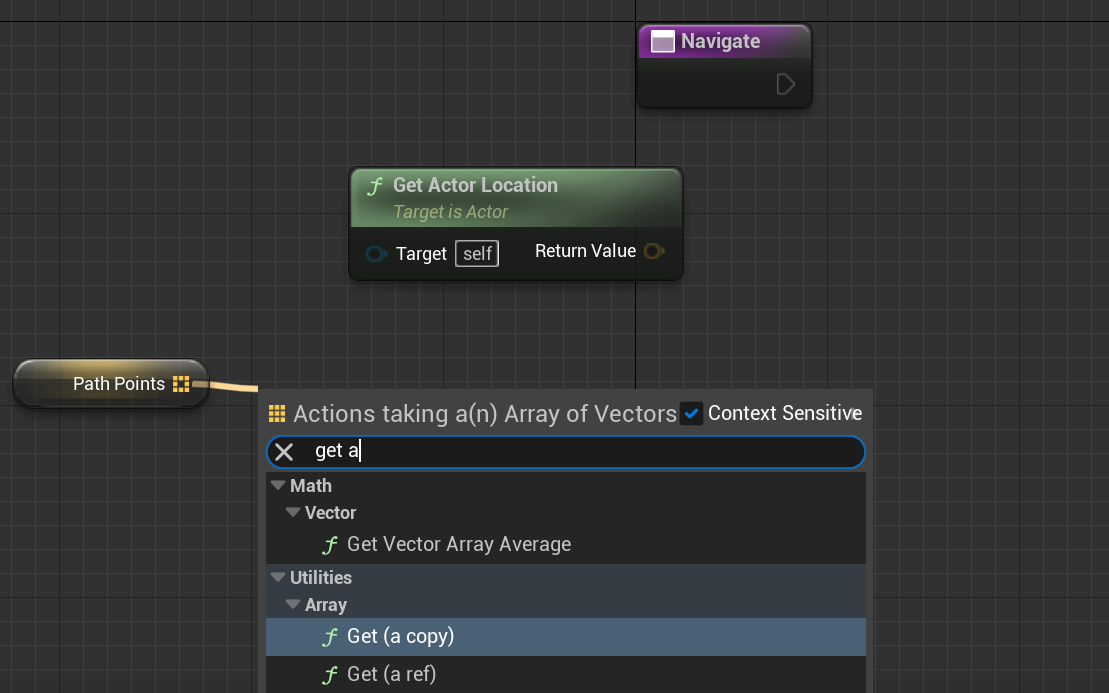Collapse the Math category
This screenshot has height=693, width=1109.
click(x=277, y=486)
